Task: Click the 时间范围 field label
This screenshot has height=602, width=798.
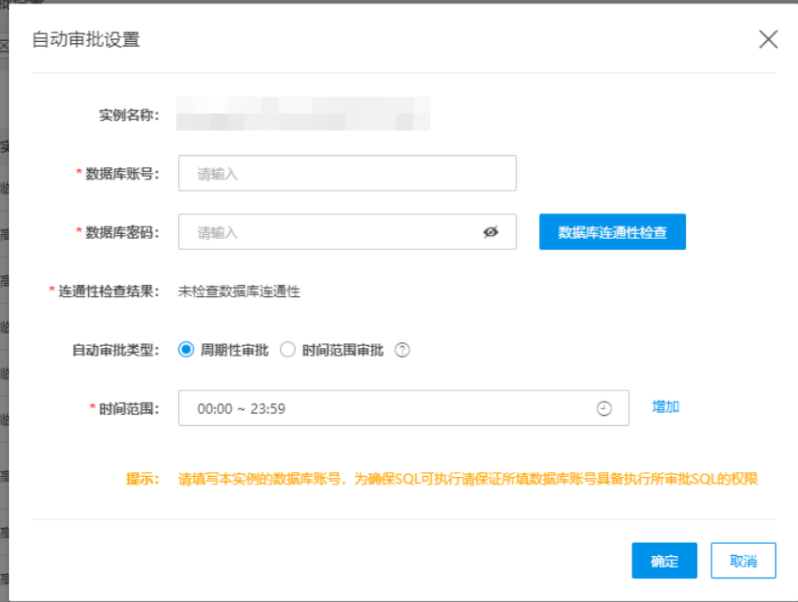Action: [128, 408]
